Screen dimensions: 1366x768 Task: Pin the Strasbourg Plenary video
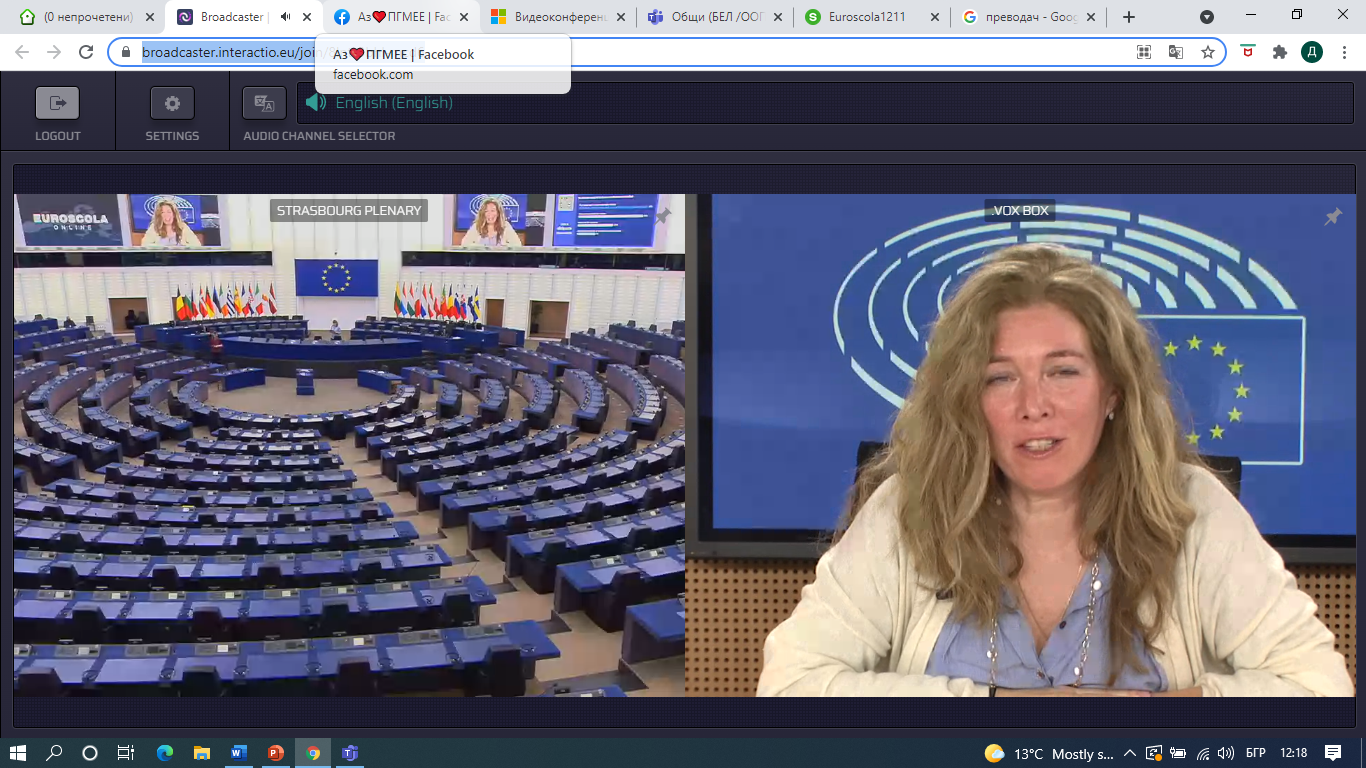[663, 215]
